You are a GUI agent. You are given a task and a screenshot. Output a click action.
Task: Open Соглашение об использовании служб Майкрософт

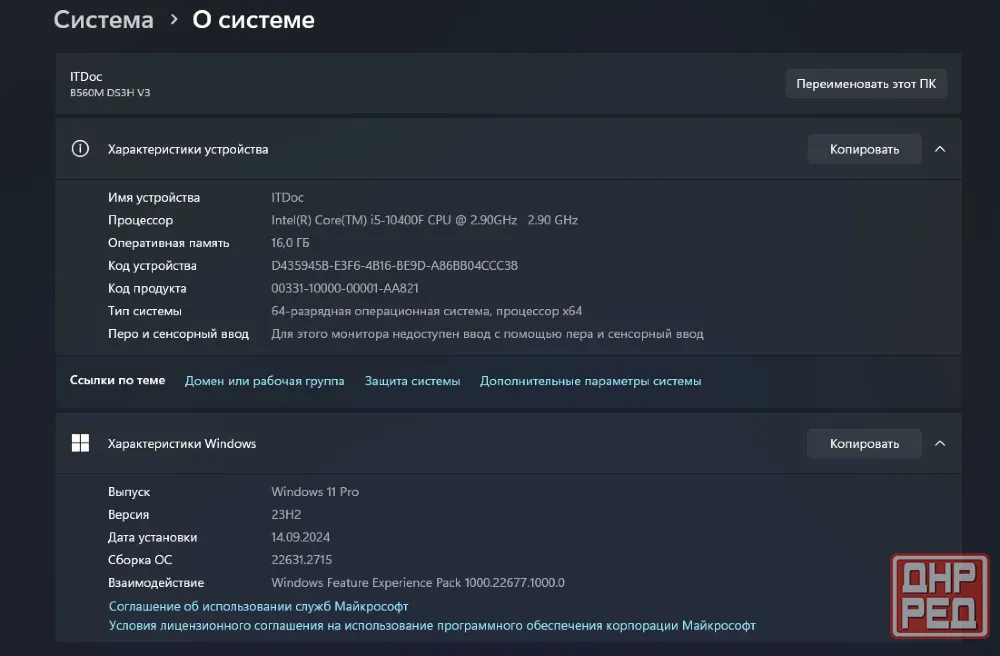point(258,606)
